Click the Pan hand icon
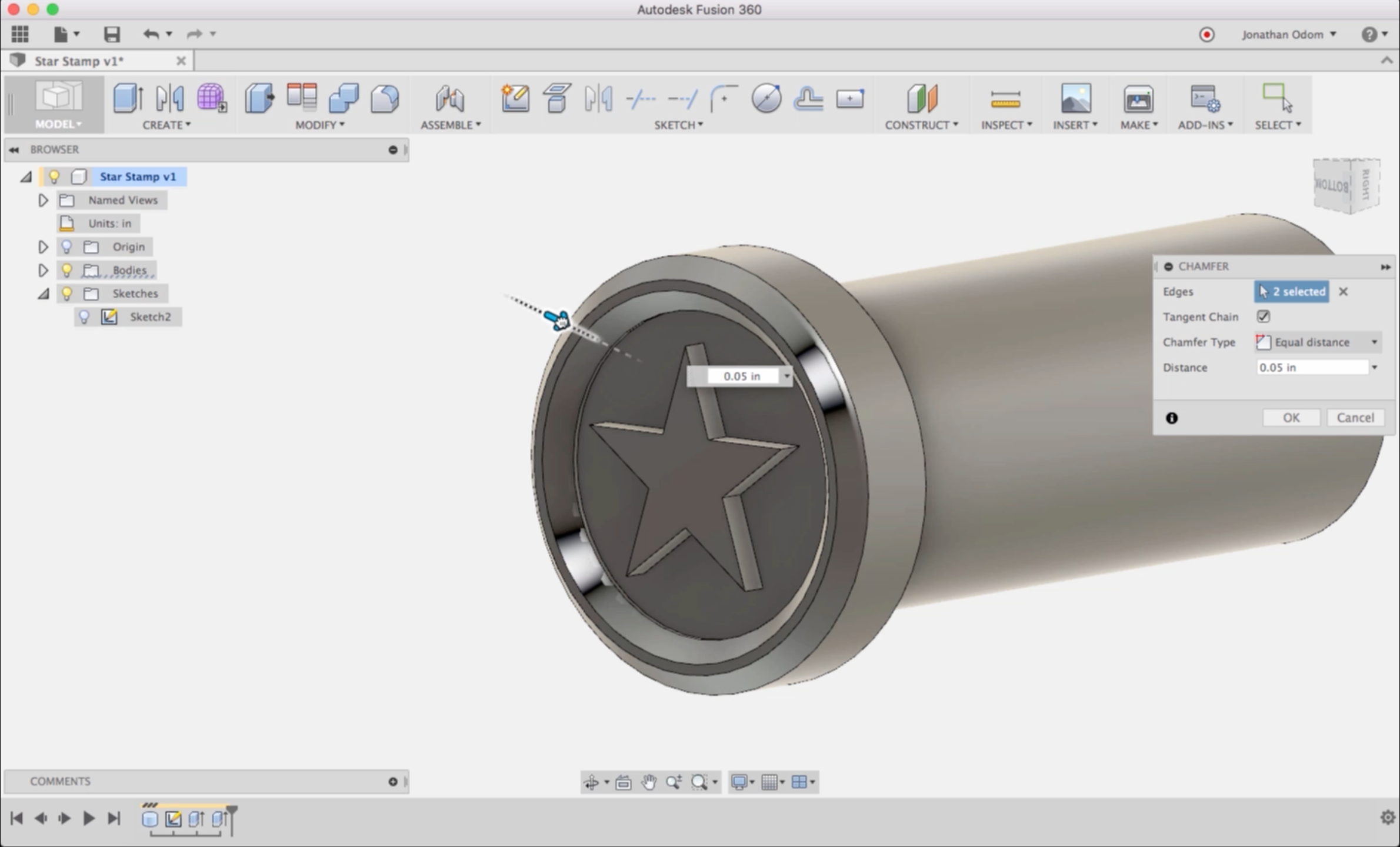This screenshot has width=1400, height=847. 649,782
